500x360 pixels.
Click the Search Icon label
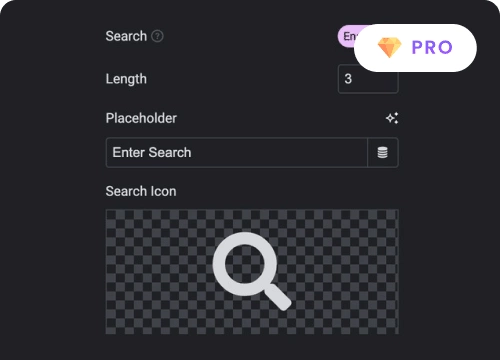(x=141, y=191)
